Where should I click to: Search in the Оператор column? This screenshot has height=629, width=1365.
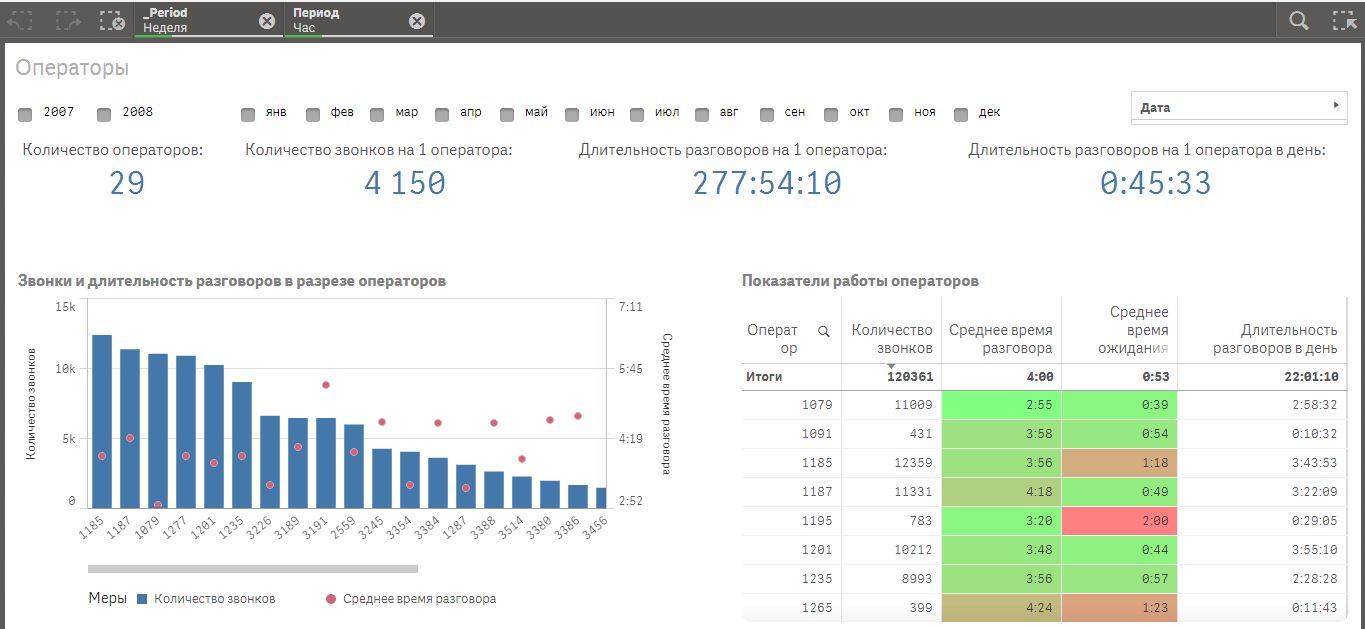pyautogui.click(x=824, y=331)
